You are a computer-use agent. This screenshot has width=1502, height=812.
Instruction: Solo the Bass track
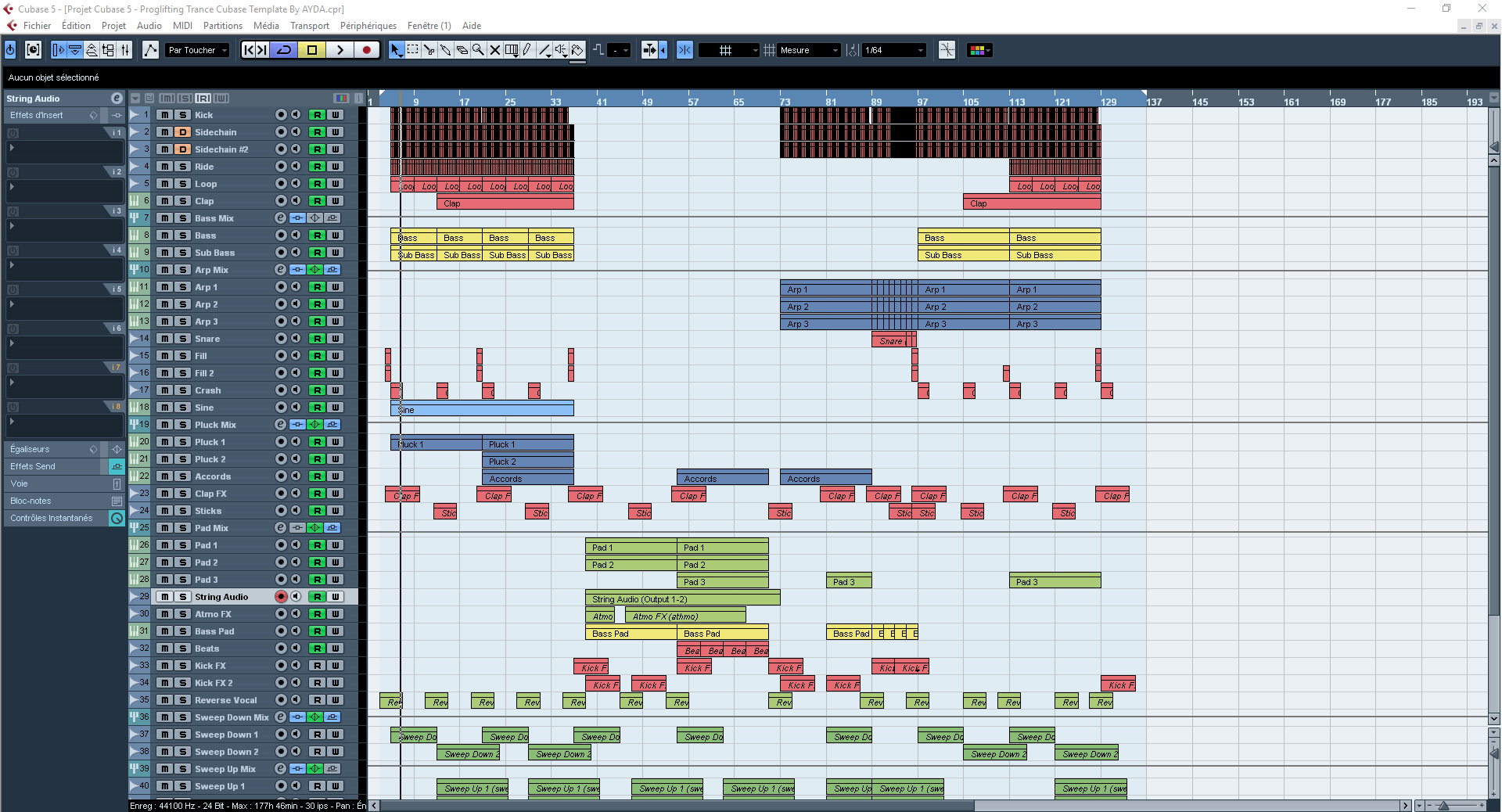click(183, 235)
